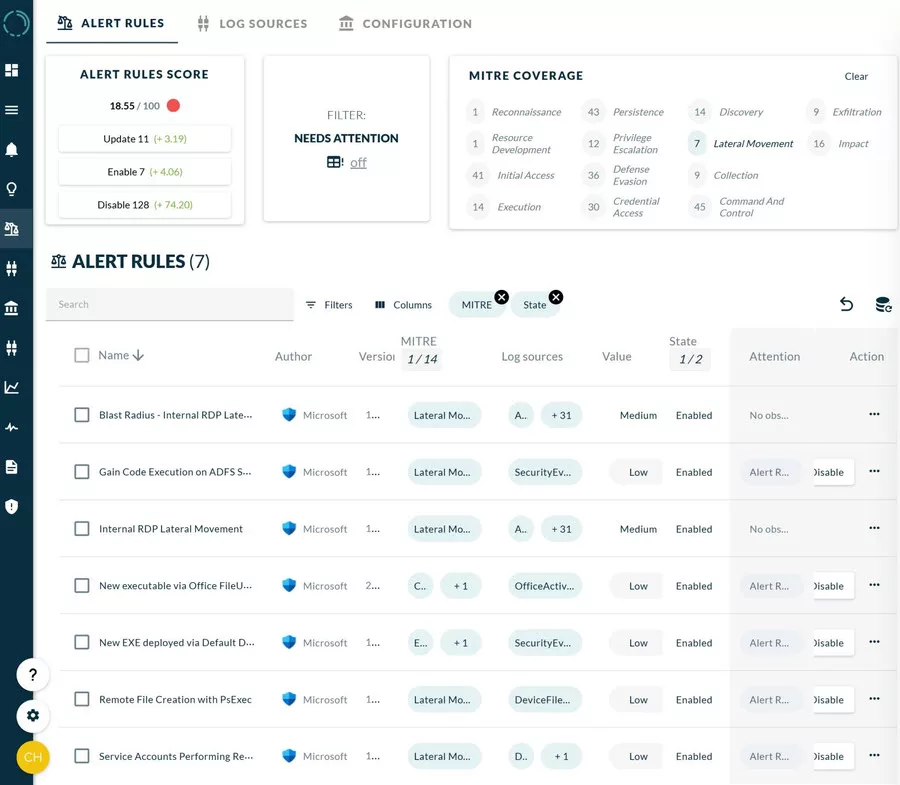
Task: Open more actions for Blast Radius rule
Action: [874, 414]
